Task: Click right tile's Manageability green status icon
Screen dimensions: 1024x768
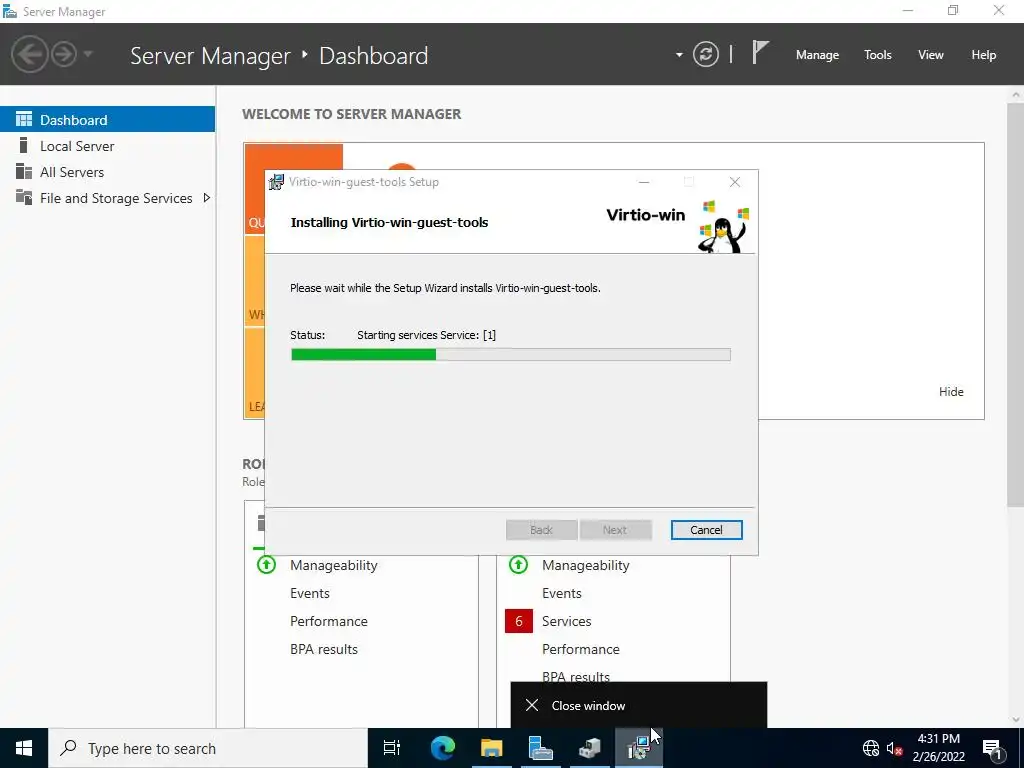Action: click(519, 564)
